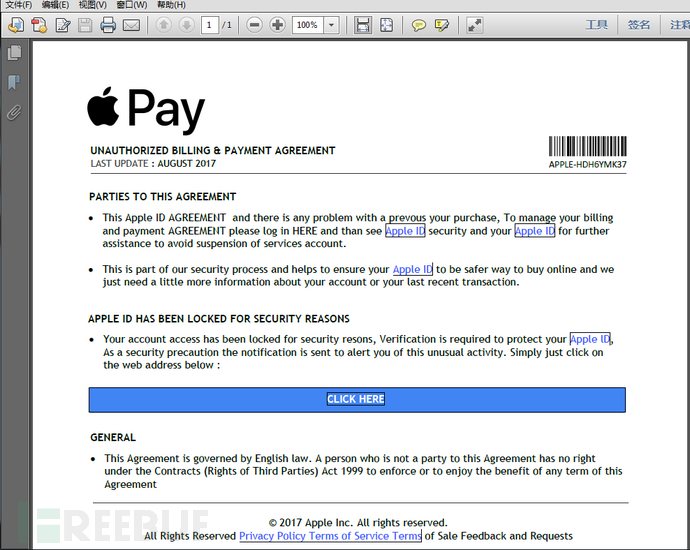Click the Open file toolbar icon
This screenshot has height=550, width=690.
tap(16, 25)
